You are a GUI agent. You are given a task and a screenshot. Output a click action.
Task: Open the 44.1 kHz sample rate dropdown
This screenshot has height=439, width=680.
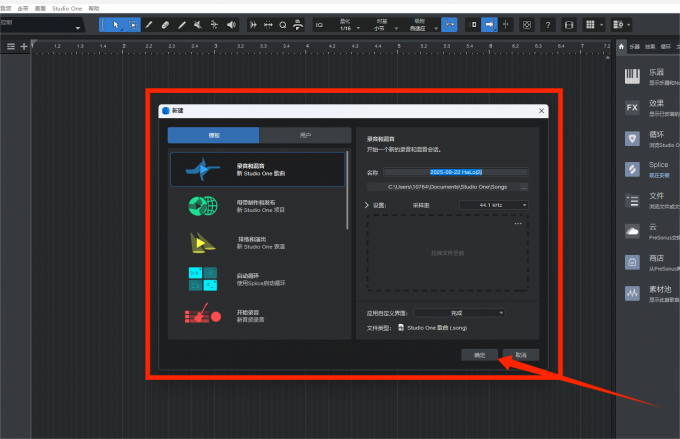coord(493,205)
